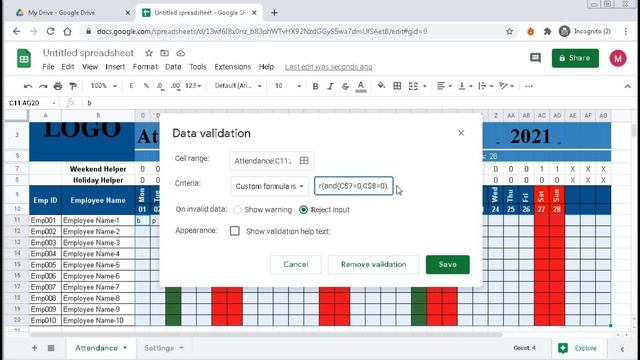The height and width of the screenshot is (360, 640).
Task: Open the comment history icon
Action: [x=535, y=58]
